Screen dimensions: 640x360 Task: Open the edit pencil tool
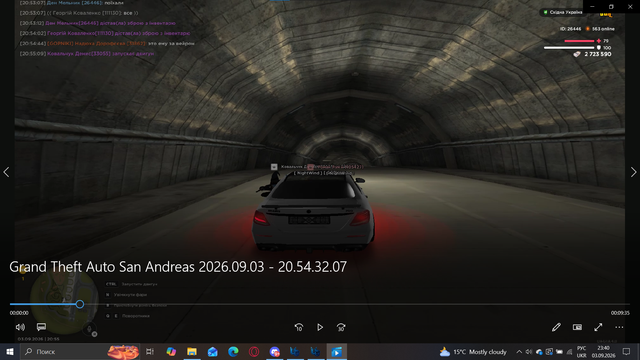click(x=556, y=327)
